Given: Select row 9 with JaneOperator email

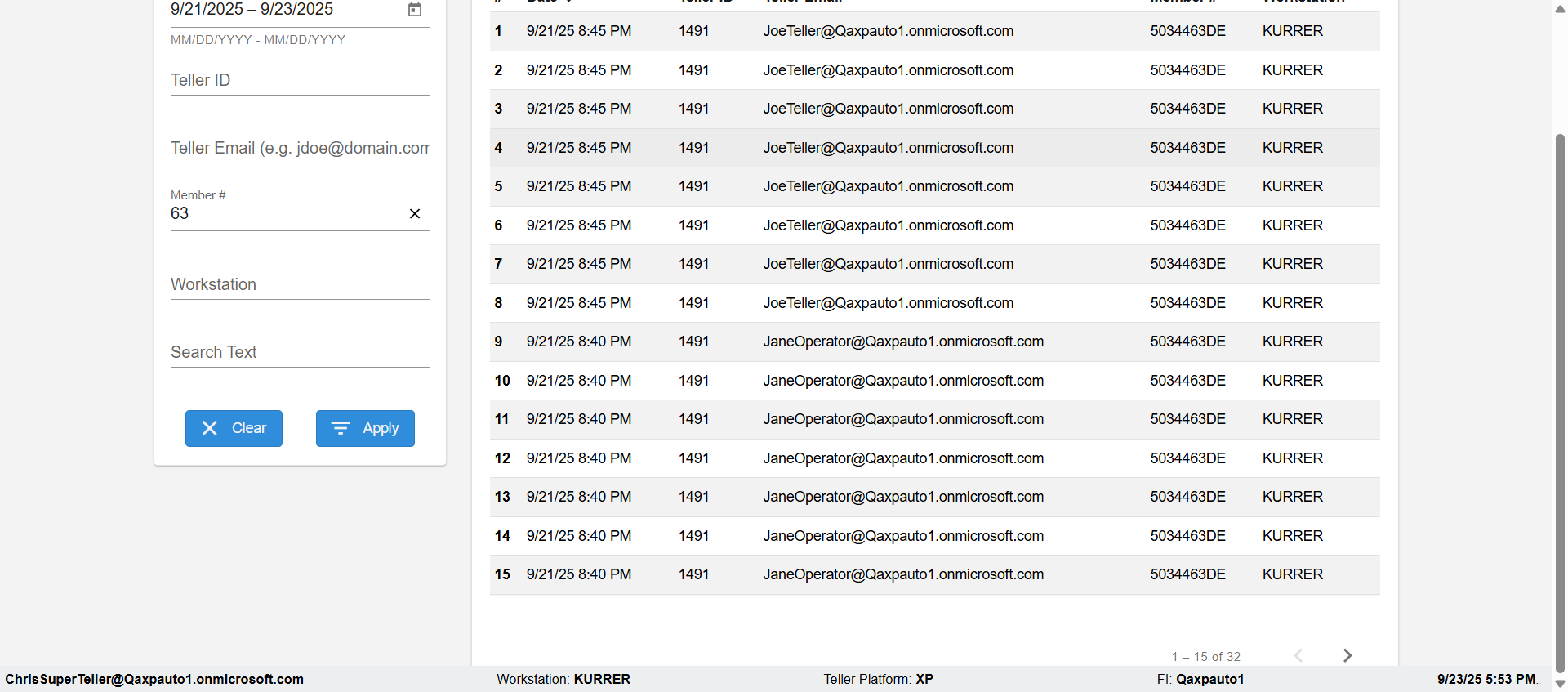Looking at the screenshot, I should 902,342.
